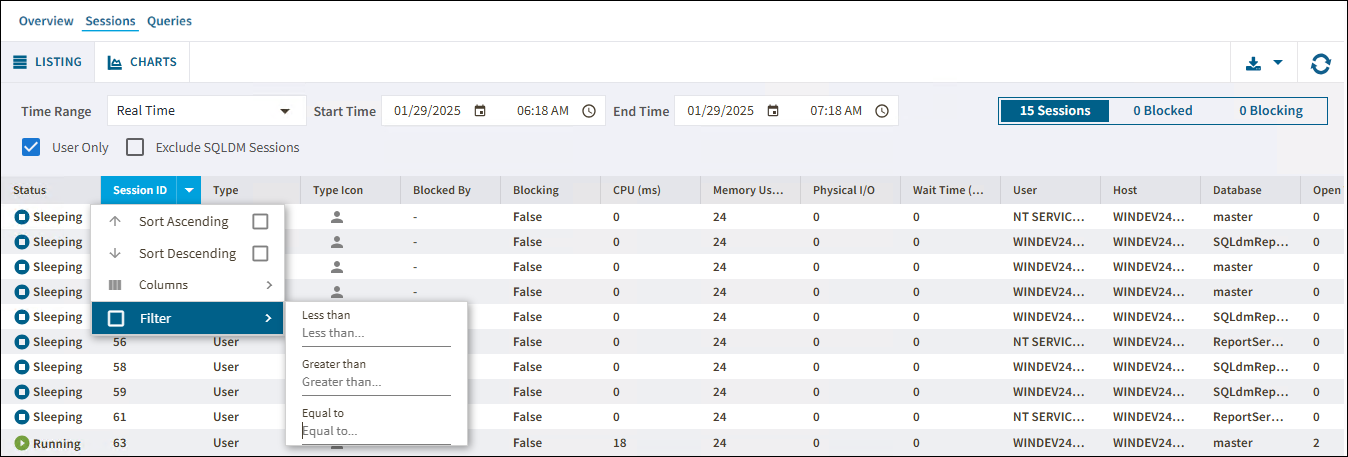The image size is (1348, 457).
Task: Click the refresh icon at top right
Action: point(1321,63)
